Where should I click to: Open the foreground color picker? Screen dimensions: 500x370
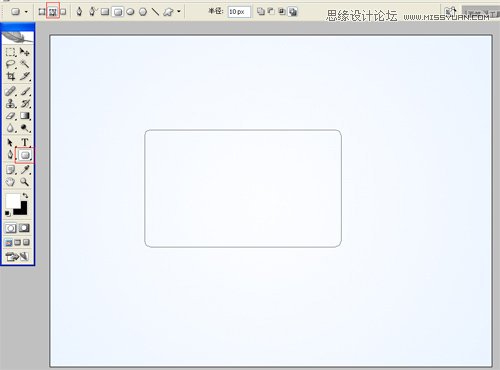[13, 201]
